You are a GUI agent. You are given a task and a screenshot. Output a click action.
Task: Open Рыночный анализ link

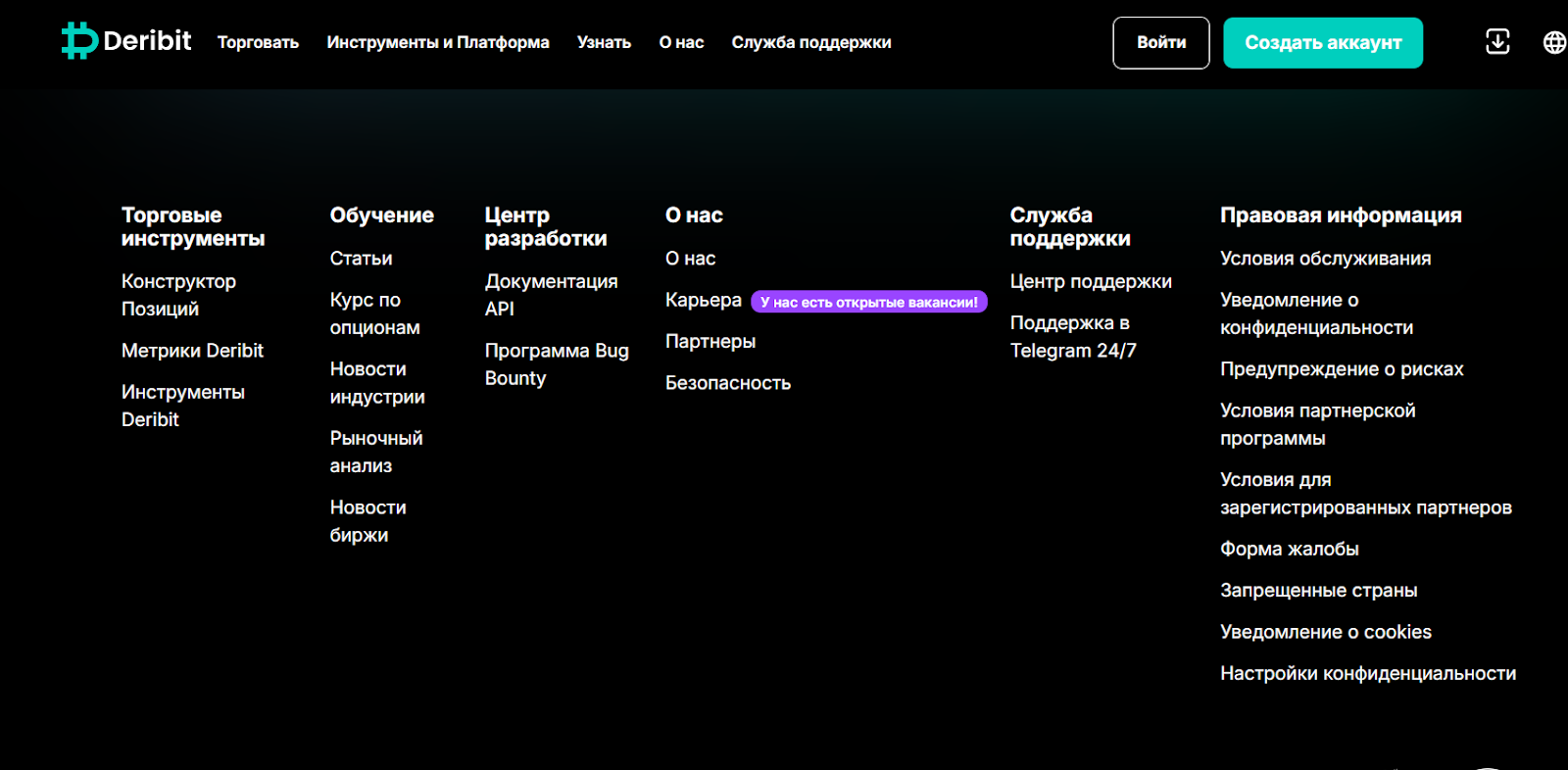[376, 452]
